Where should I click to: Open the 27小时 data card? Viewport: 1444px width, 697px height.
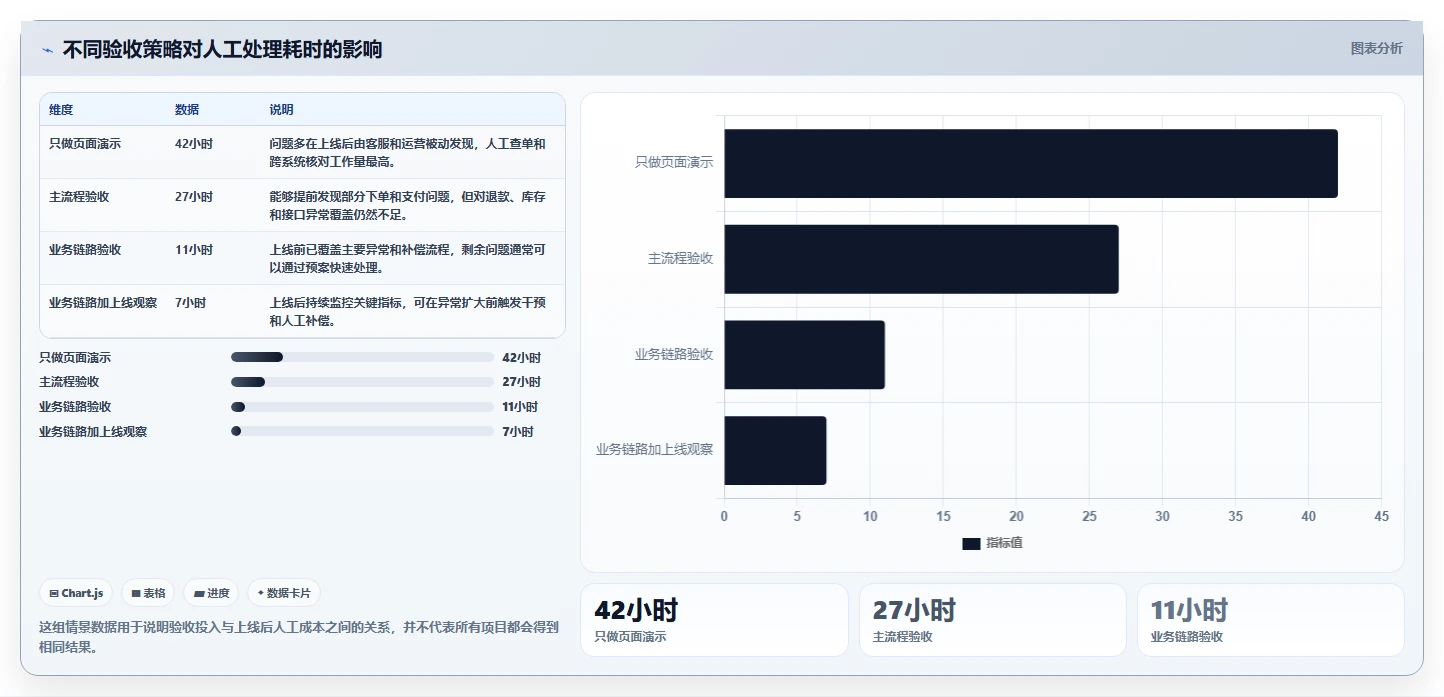(993, 620)
